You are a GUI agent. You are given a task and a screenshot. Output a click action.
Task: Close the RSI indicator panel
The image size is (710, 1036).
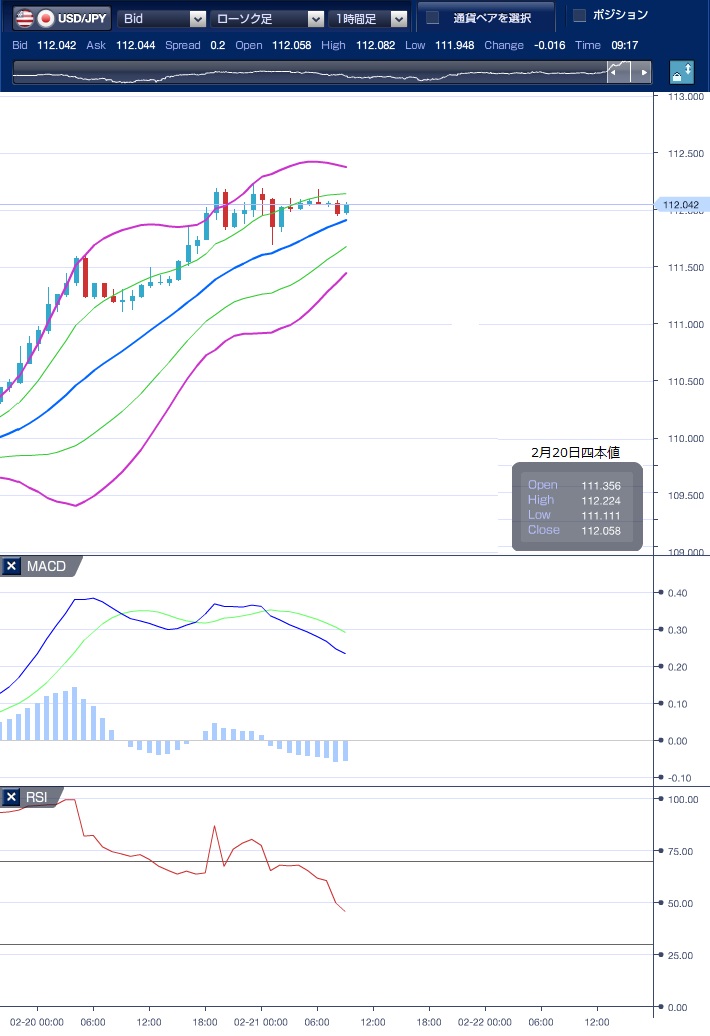(x=12, y=797)
